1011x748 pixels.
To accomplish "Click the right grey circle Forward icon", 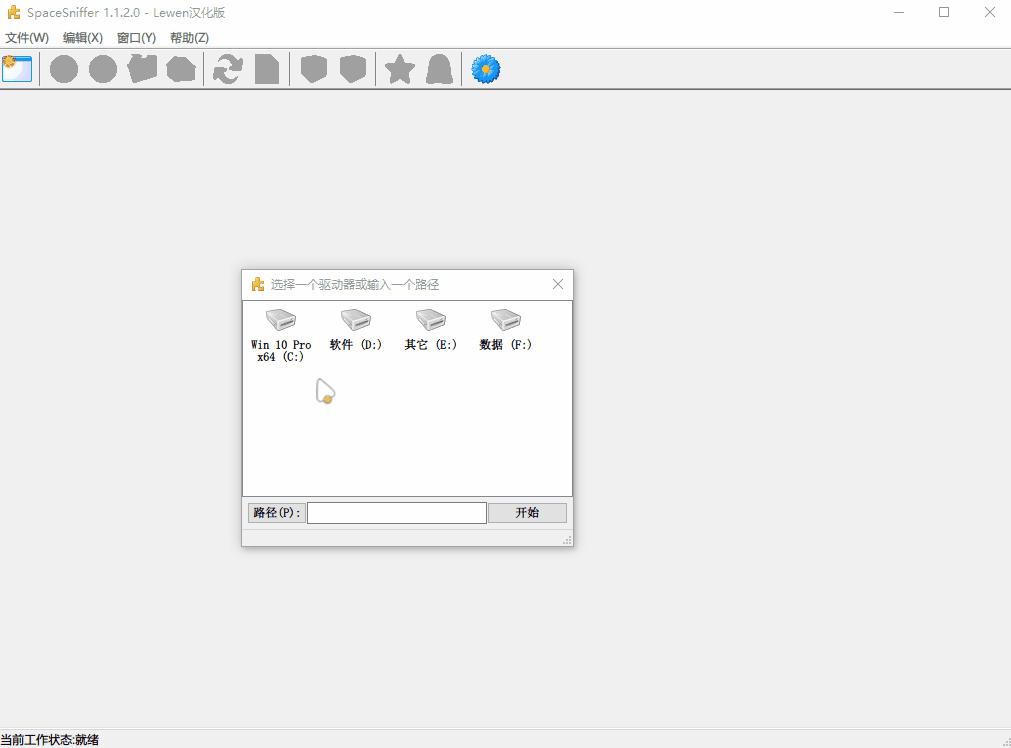I will [103, 69].
